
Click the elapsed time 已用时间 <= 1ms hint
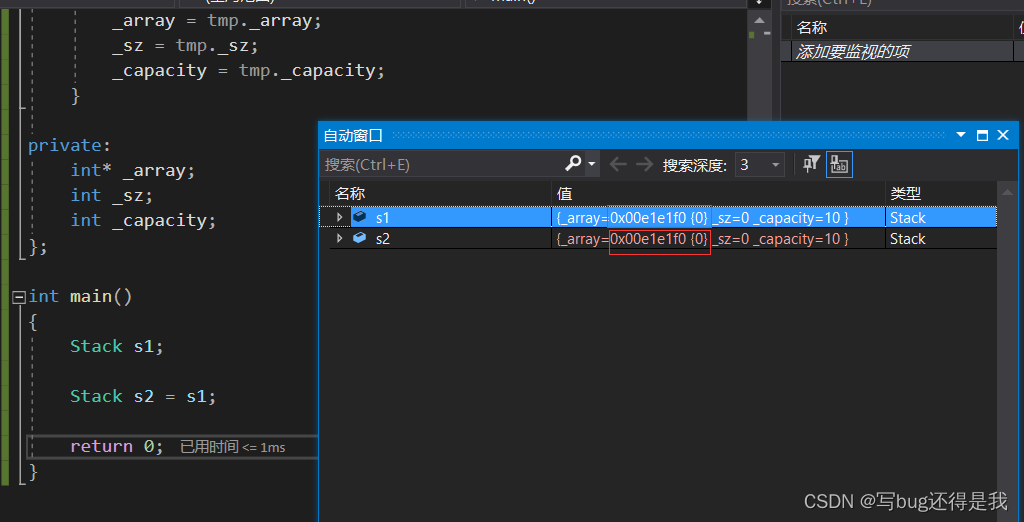[x=232, y=448]
